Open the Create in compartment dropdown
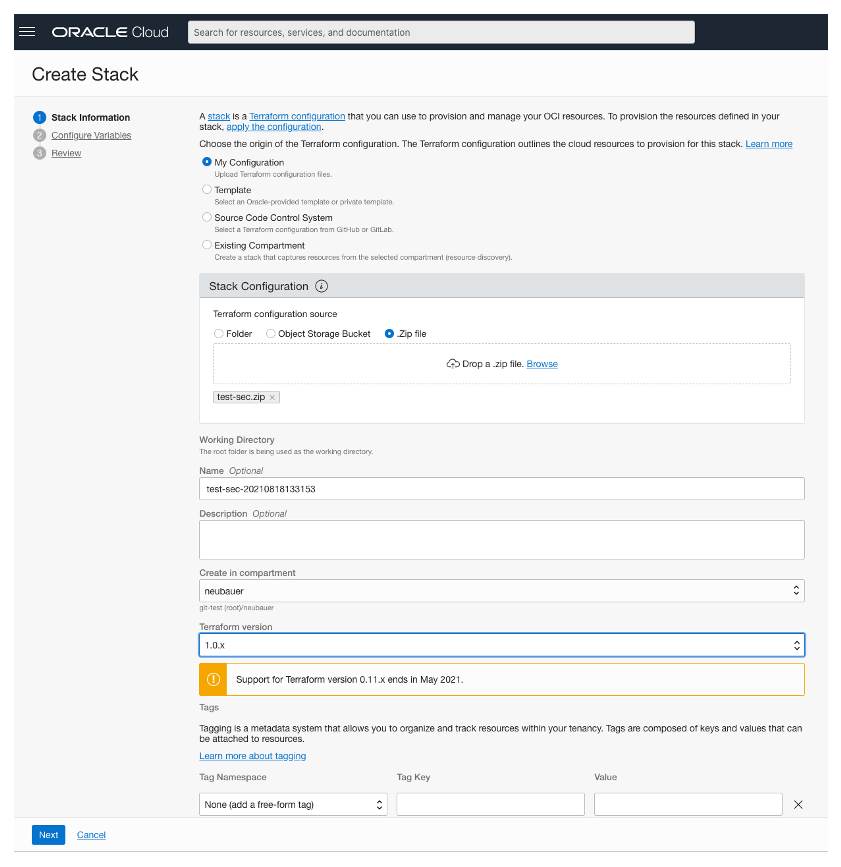This screenshot has height=867, width=841. click(501, 591)
